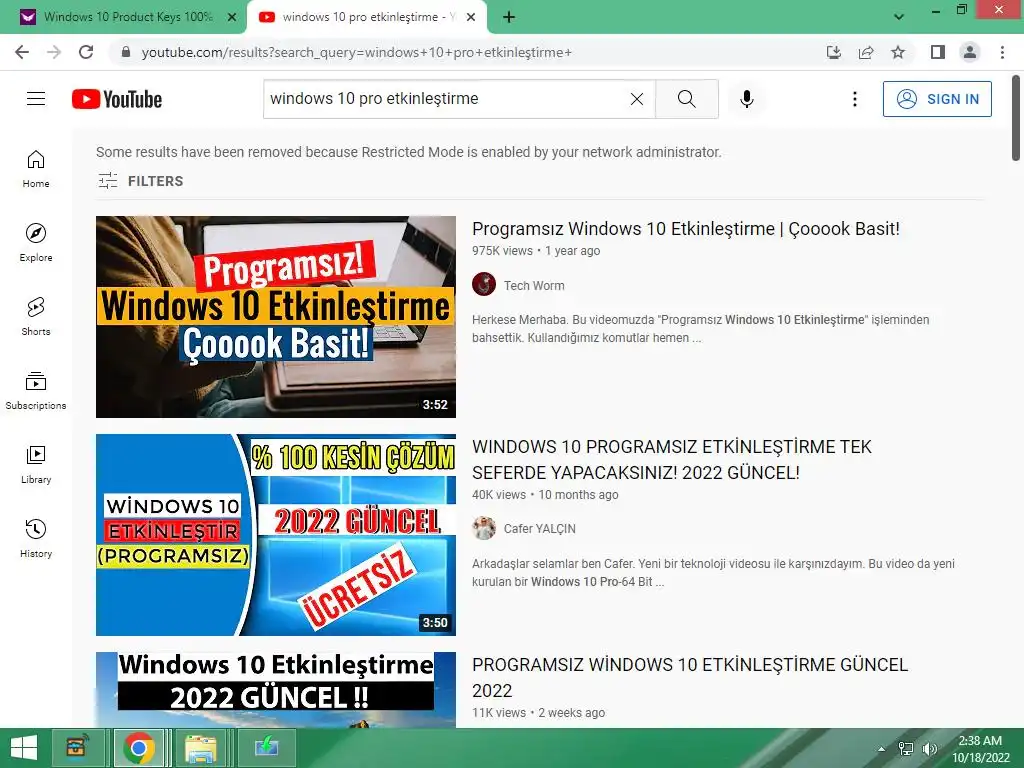Go forward in Chrome
Screen dimensions: 1024x768
coord(54,52)
